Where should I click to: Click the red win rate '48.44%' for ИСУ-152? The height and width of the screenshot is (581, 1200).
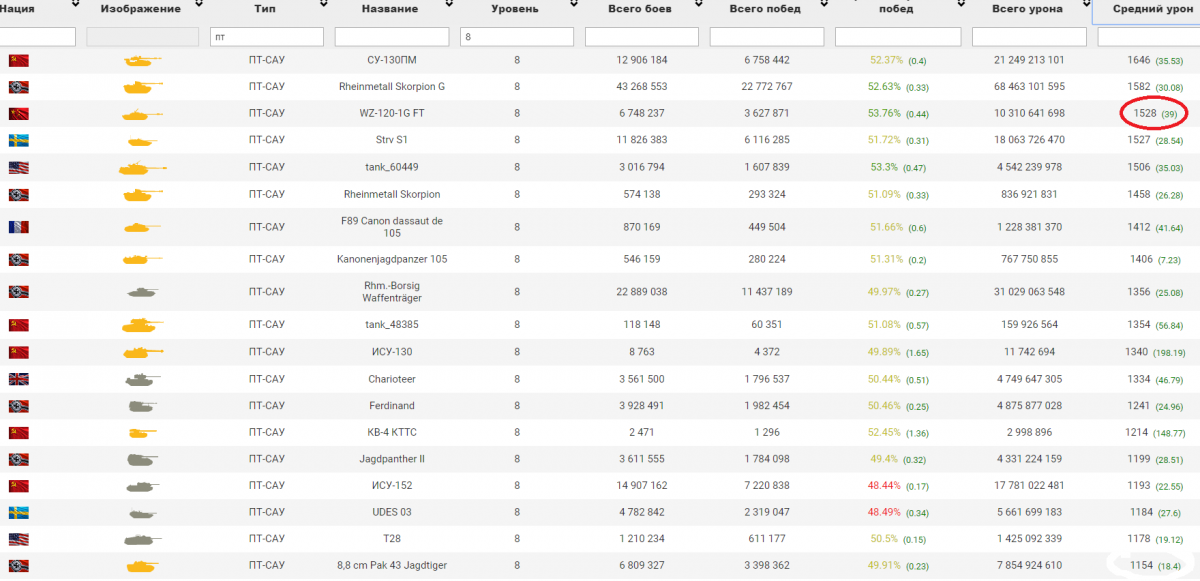coord(886,486)
